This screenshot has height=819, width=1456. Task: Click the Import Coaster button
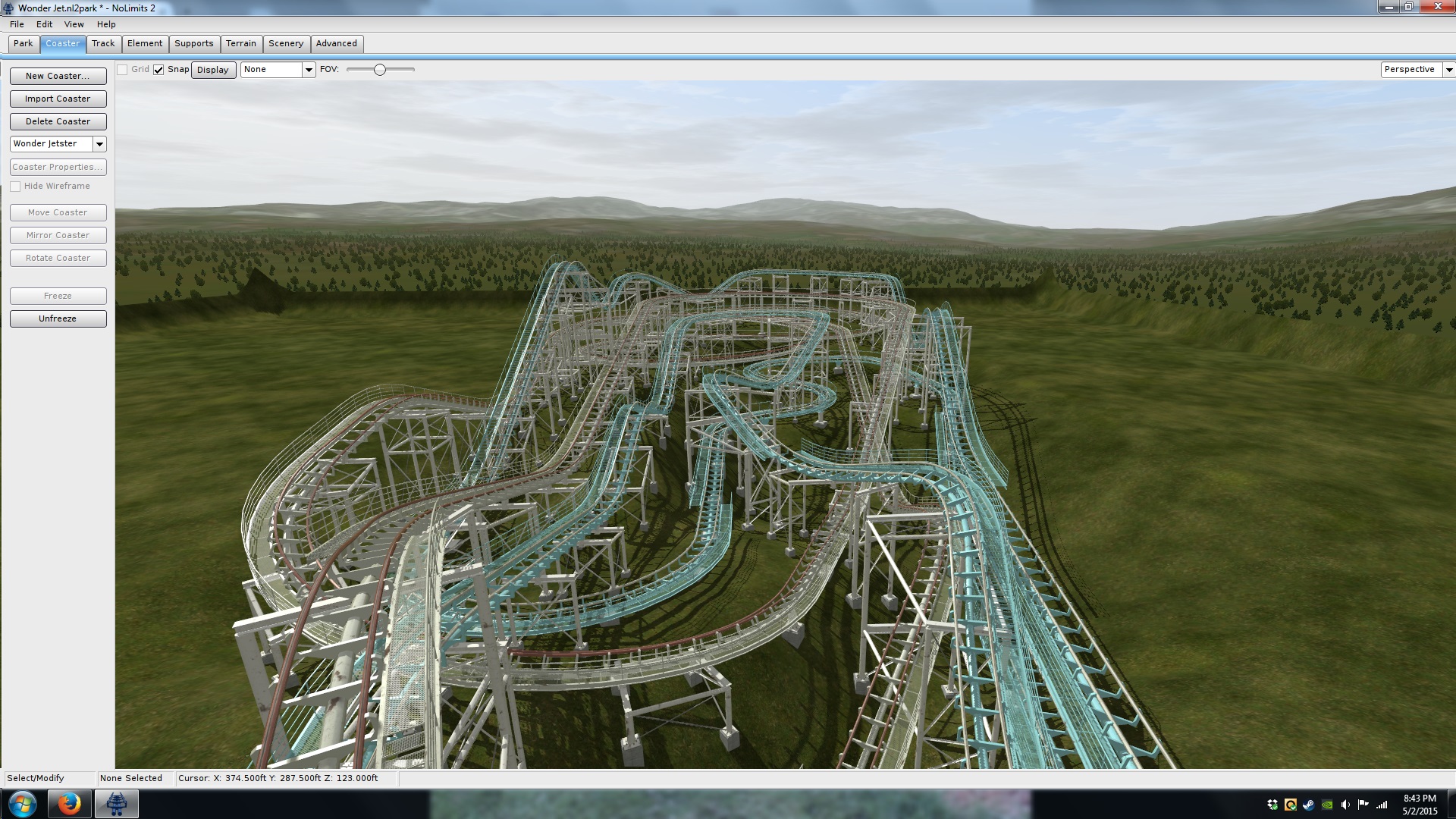58,99
